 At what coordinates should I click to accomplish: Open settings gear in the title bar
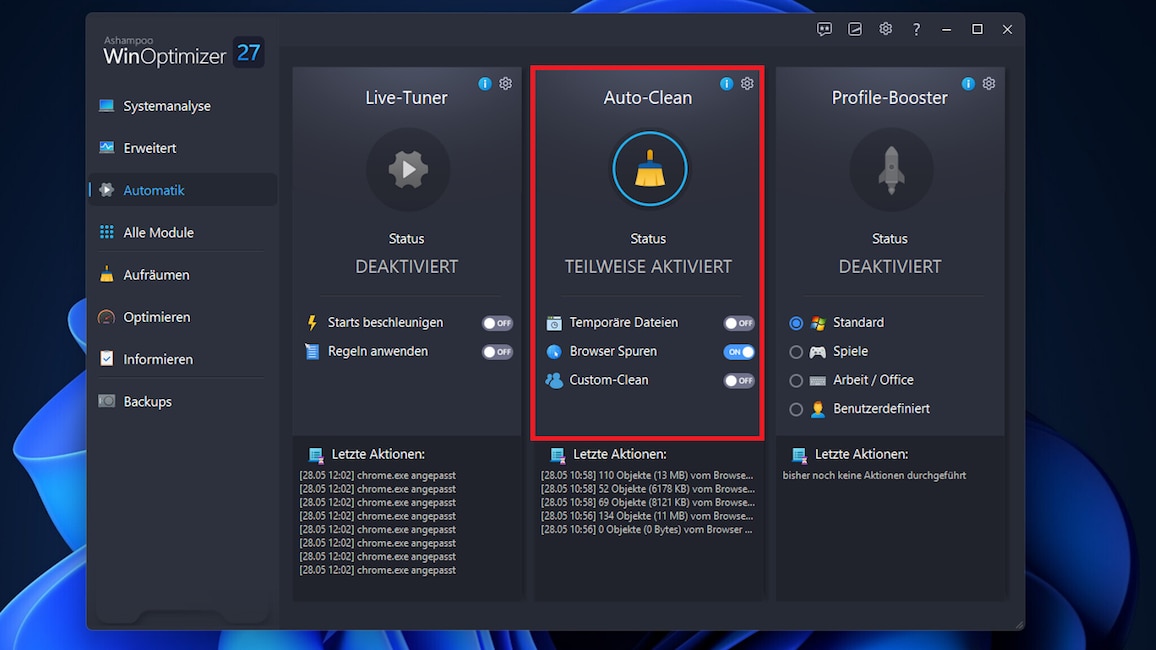pos(885,29)
